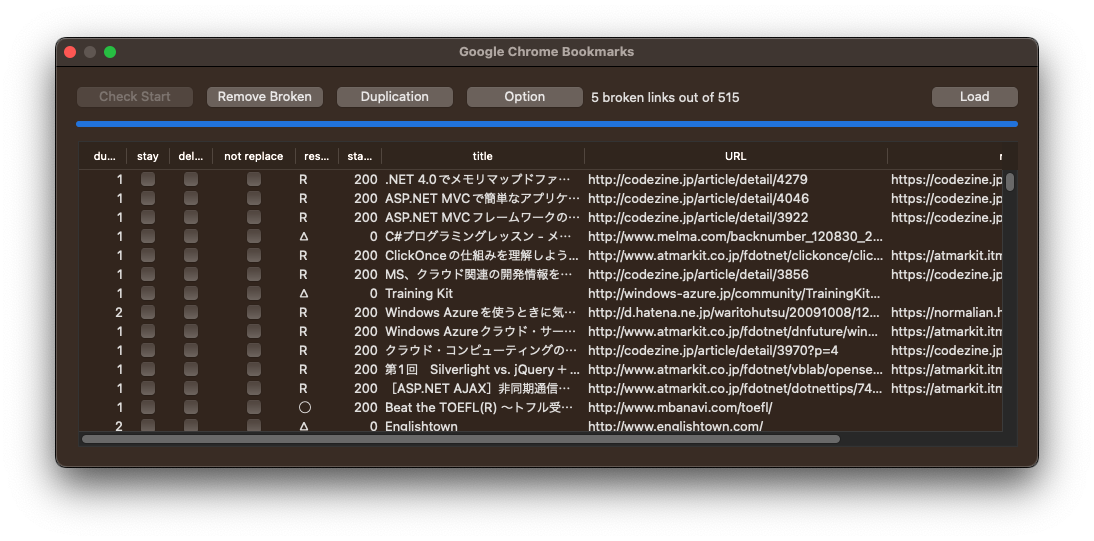Check the delete box for the Englishtown row
Viewport: 1094px width, 541px height.
tap(191, 426)
